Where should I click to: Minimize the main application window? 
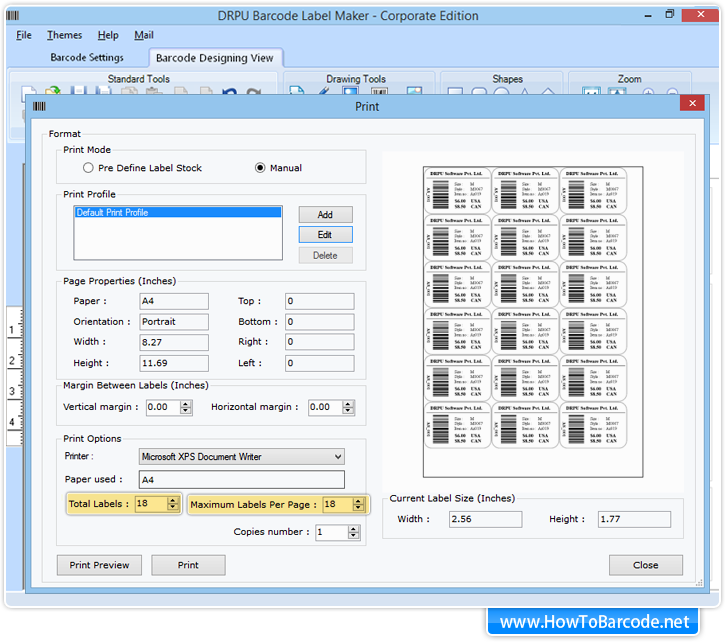point(648,15)
